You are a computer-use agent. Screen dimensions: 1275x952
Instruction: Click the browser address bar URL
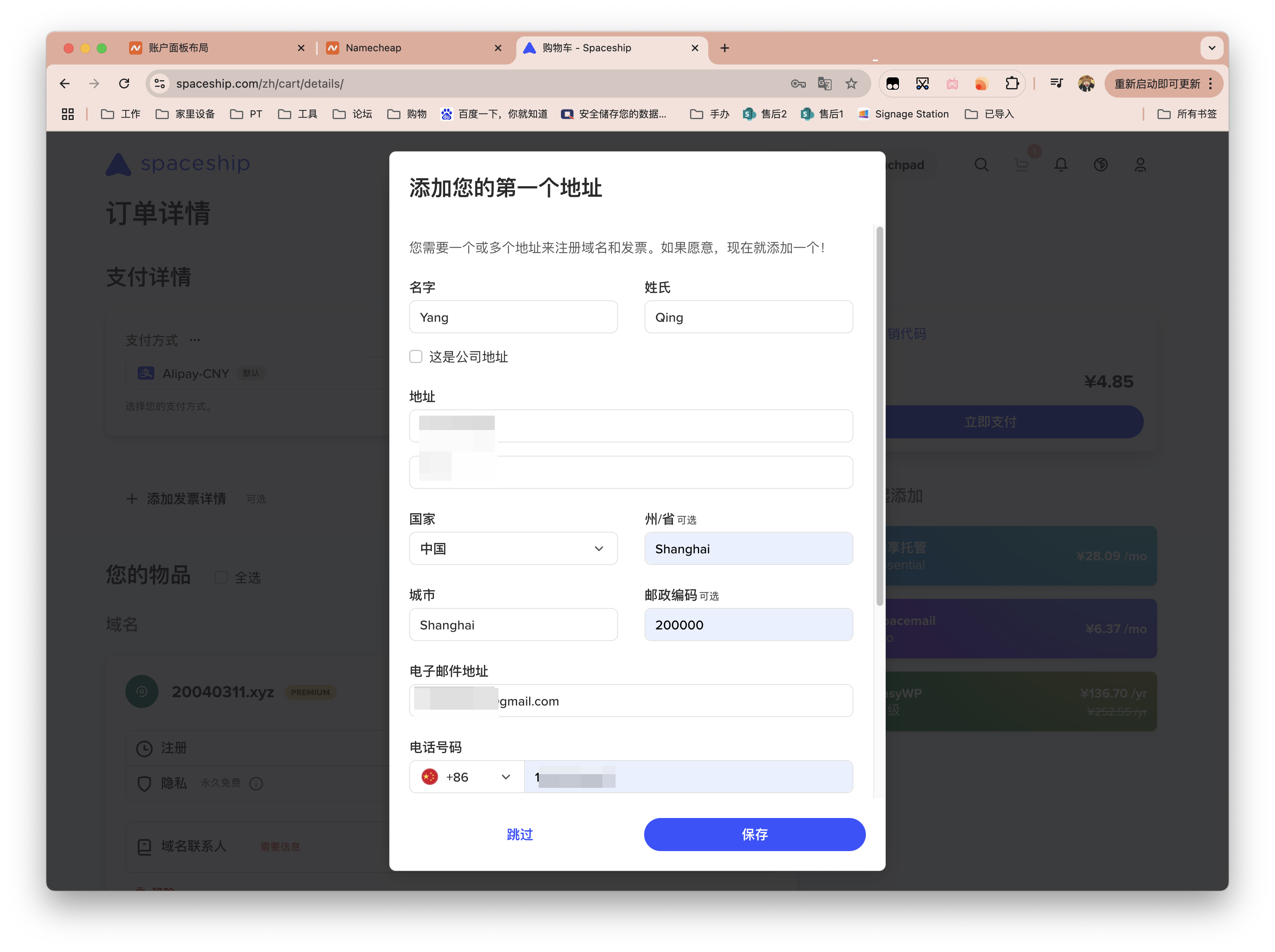pos(260,84)
